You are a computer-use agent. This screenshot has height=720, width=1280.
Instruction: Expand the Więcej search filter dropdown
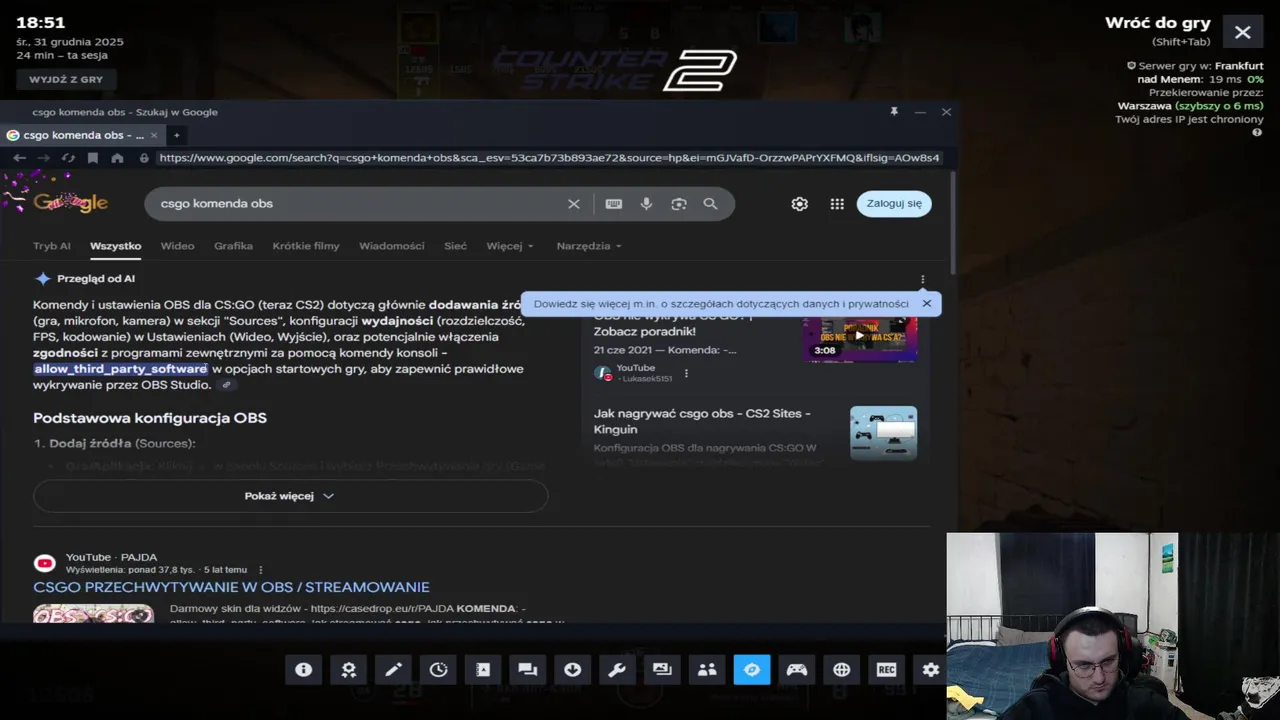click(510, 246)
